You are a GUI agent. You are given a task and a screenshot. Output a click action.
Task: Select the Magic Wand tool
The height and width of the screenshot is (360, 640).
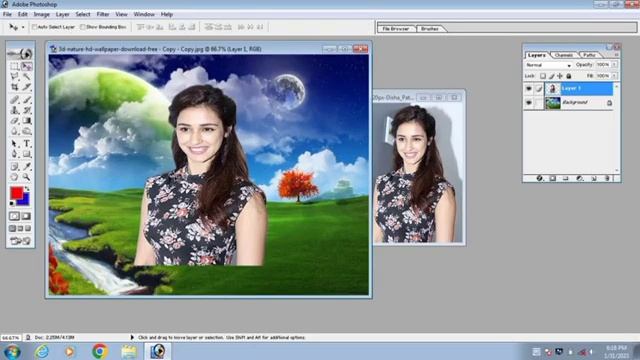point(27,76)
